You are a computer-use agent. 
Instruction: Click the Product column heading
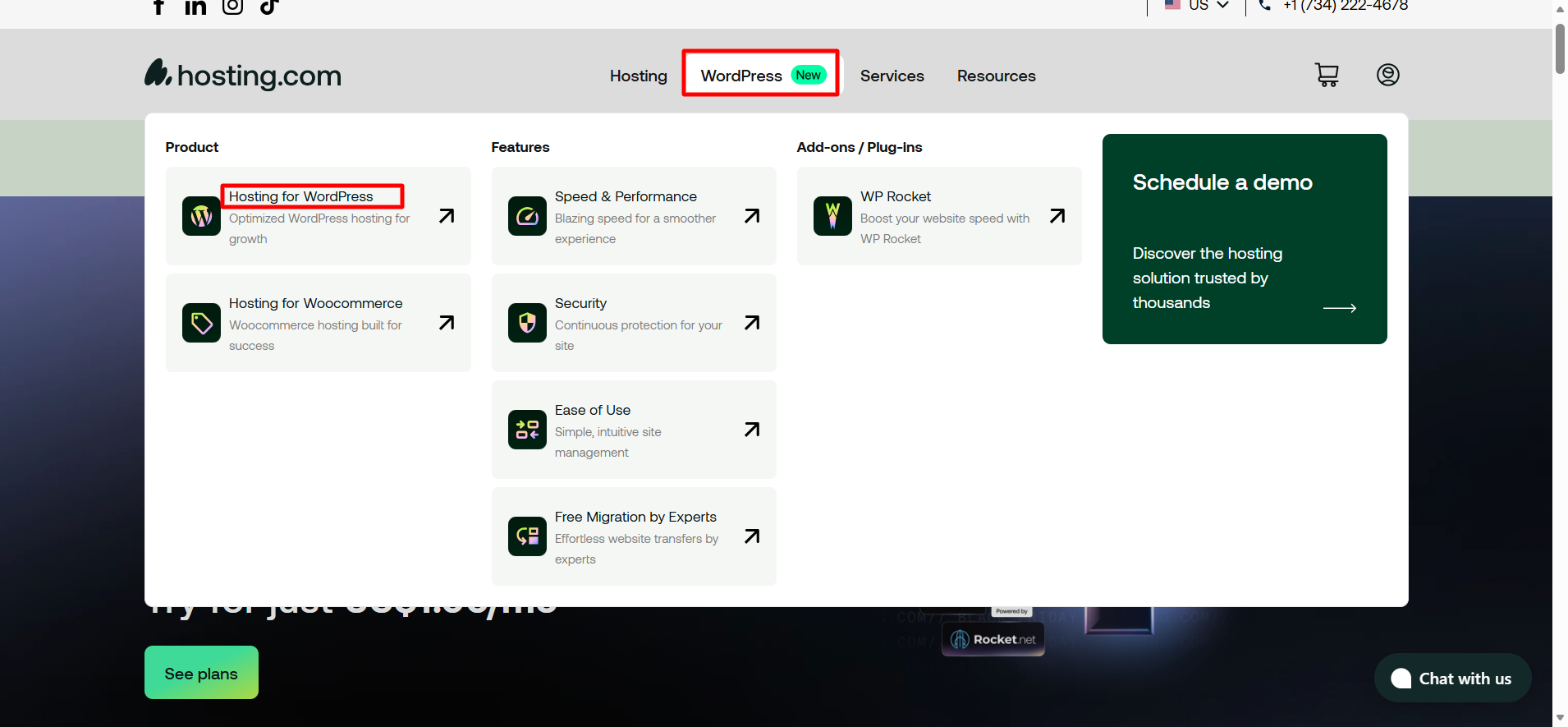coord(192,147)
